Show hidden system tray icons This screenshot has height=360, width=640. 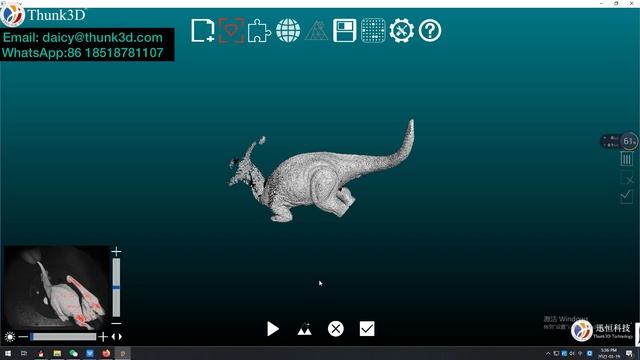[x=548, y=353]
